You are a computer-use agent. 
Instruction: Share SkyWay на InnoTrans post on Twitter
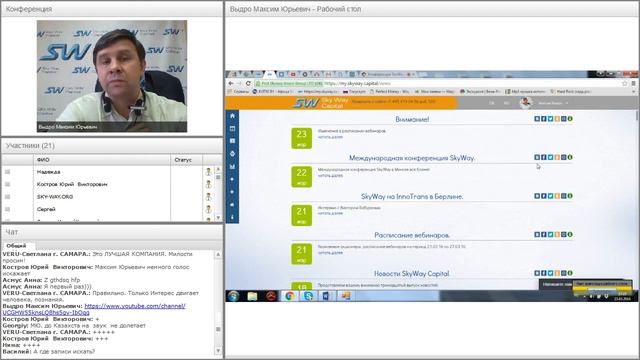550,196
